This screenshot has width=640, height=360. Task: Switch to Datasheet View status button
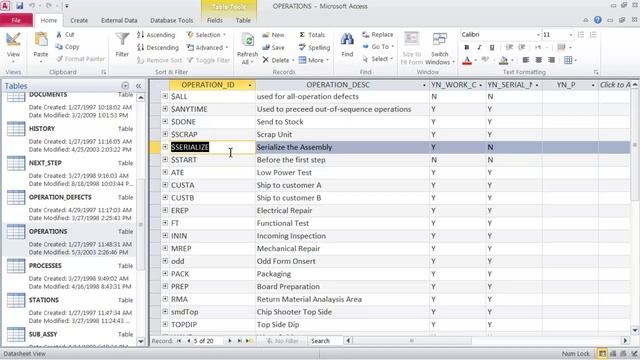click(x=602, y=353)
